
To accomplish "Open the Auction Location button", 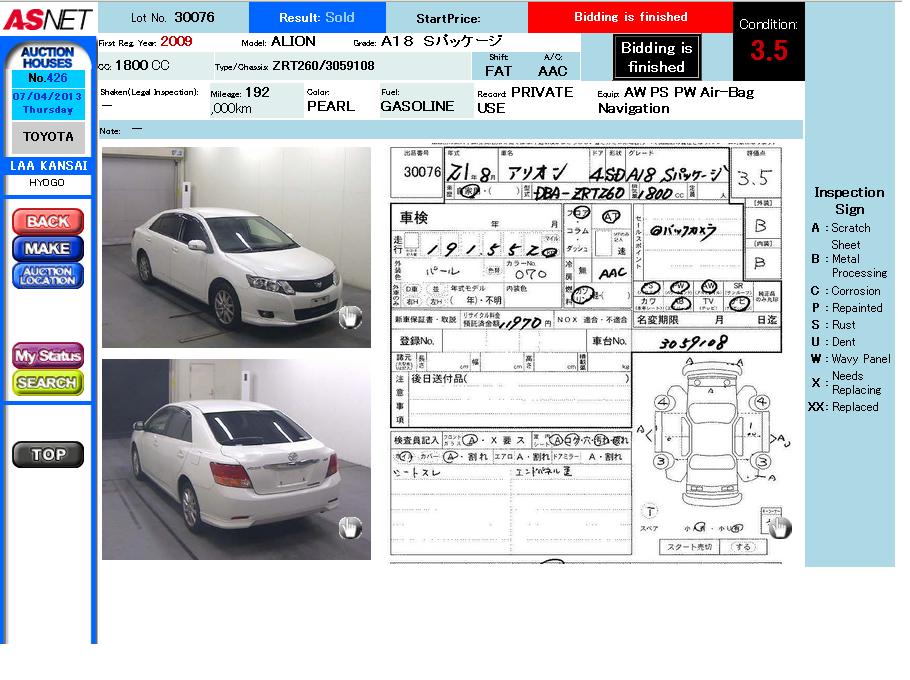I will (x=48, y=276).
